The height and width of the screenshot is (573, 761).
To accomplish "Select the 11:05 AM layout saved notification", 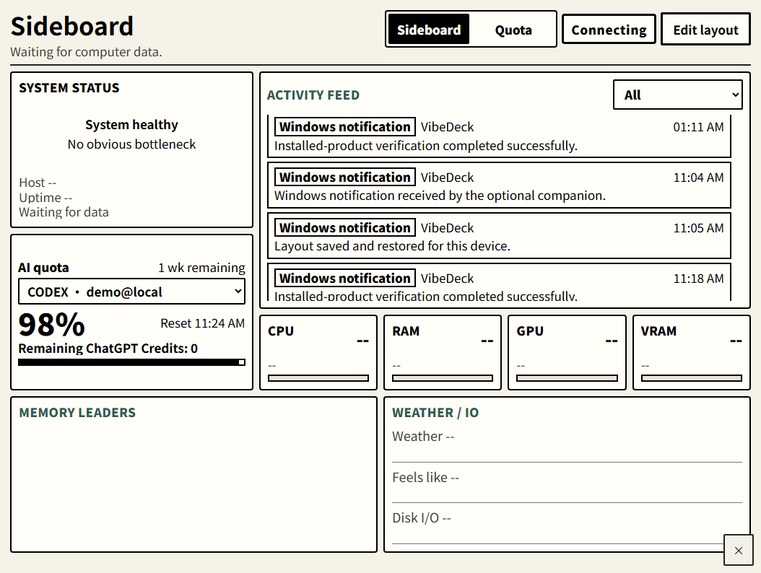I will coord(499,236).
